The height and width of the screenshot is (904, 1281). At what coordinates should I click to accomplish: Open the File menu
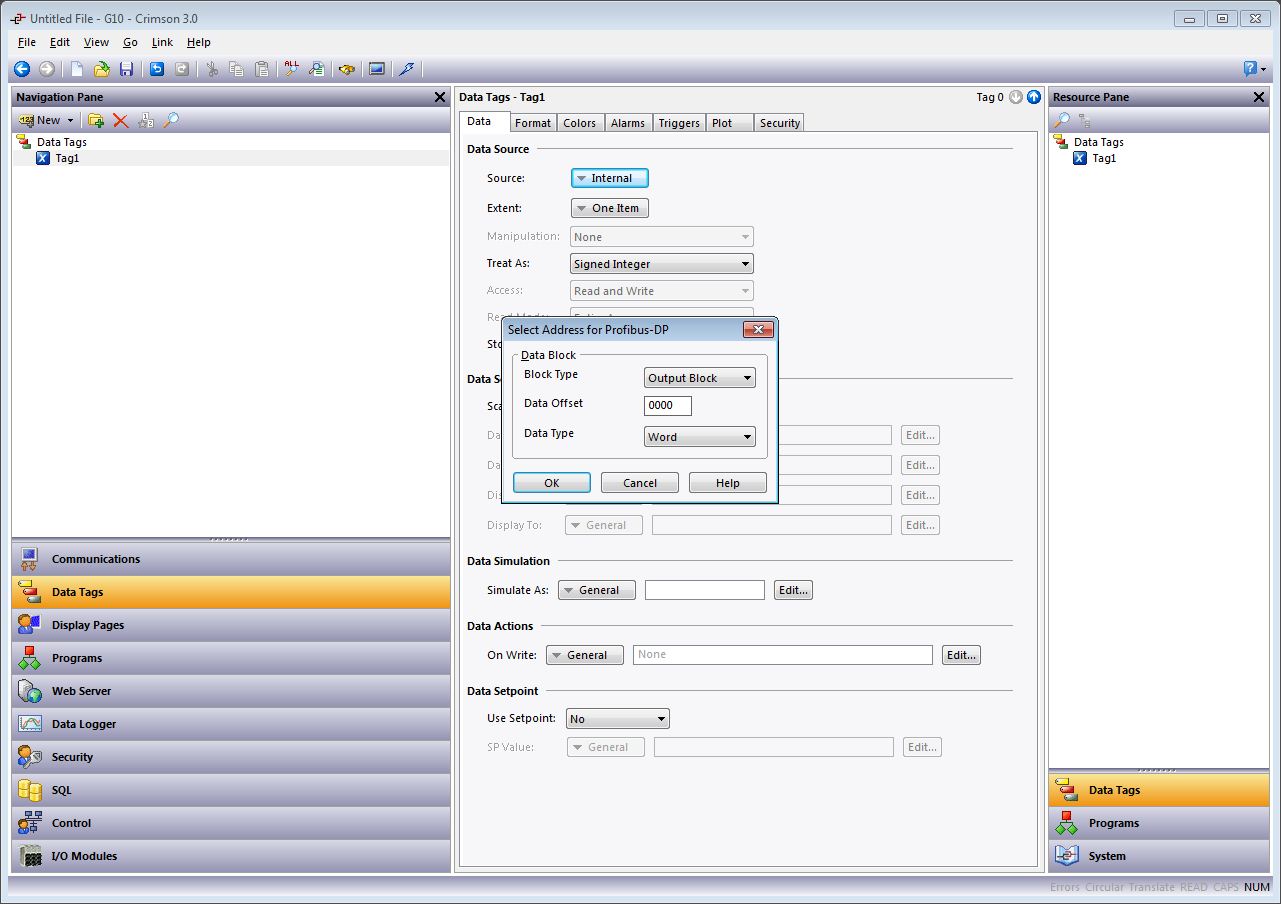(x=27, y=42)
